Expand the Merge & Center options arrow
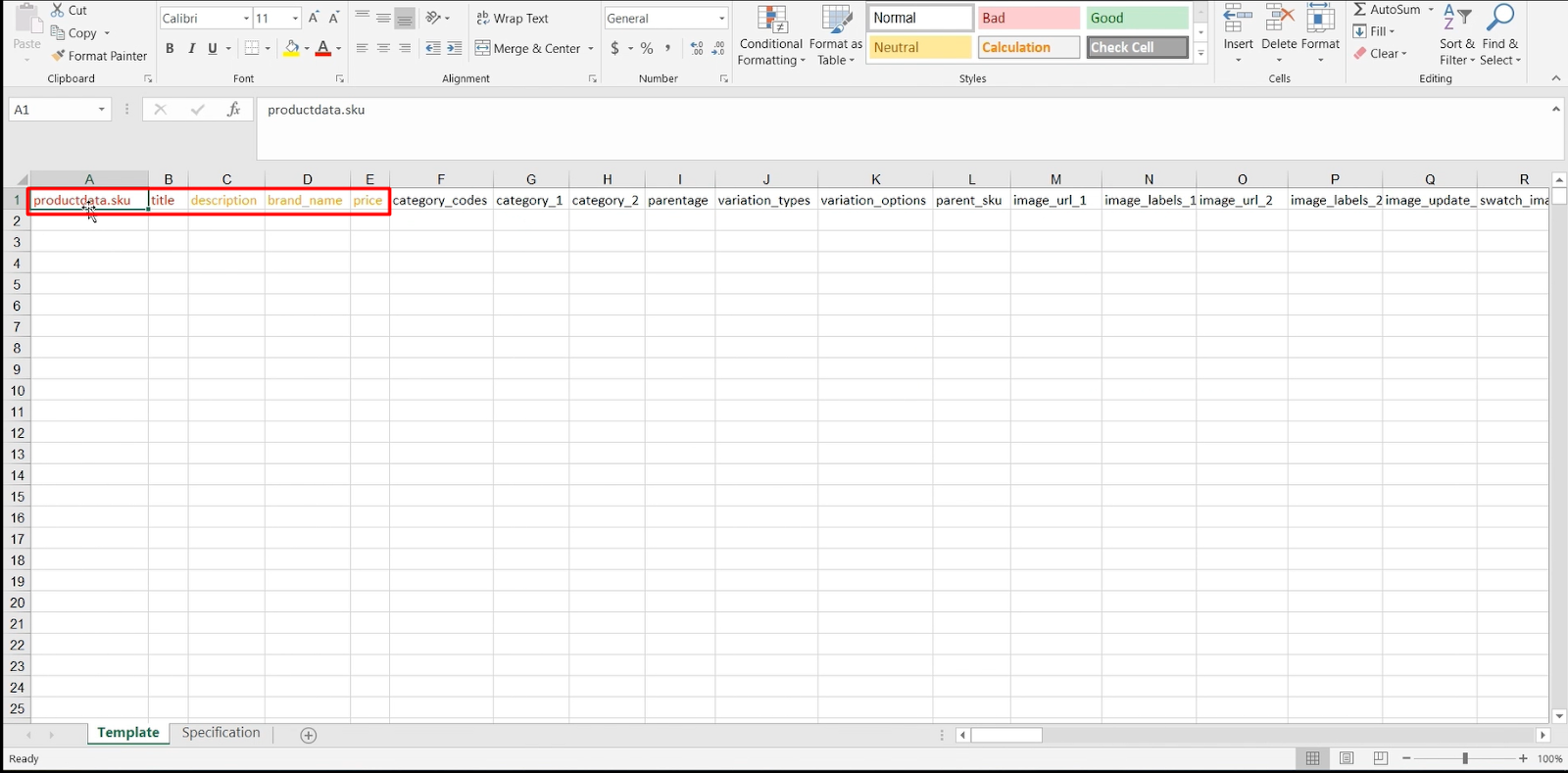Viewport: 1568px width, 773px height. 591,48
